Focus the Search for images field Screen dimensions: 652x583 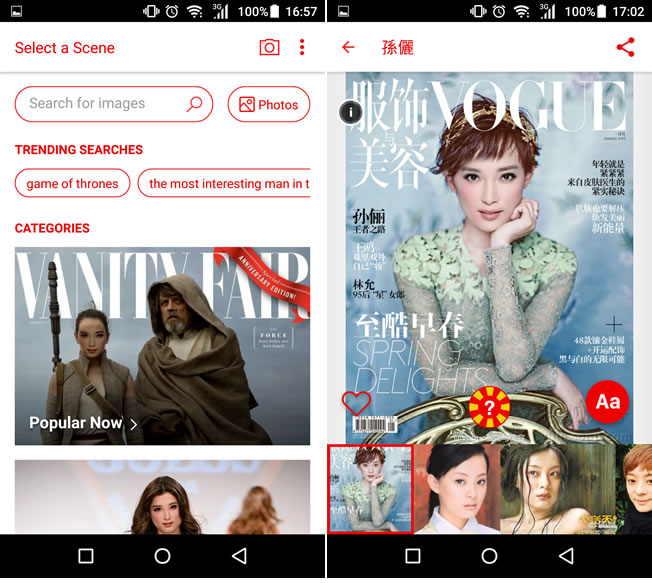point(114,104)
